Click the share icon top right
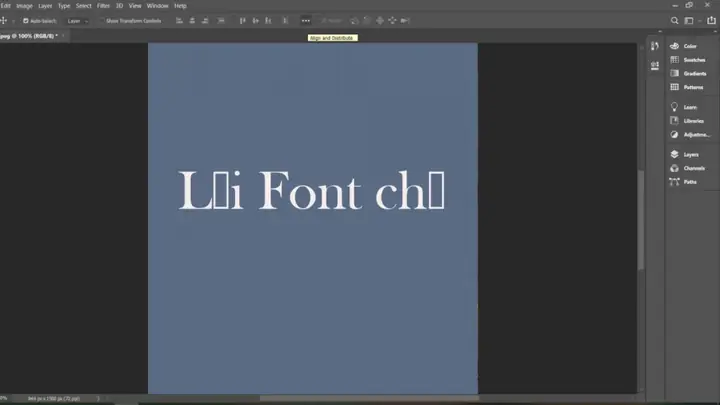The image size is (720, 405). pos(711,21)
